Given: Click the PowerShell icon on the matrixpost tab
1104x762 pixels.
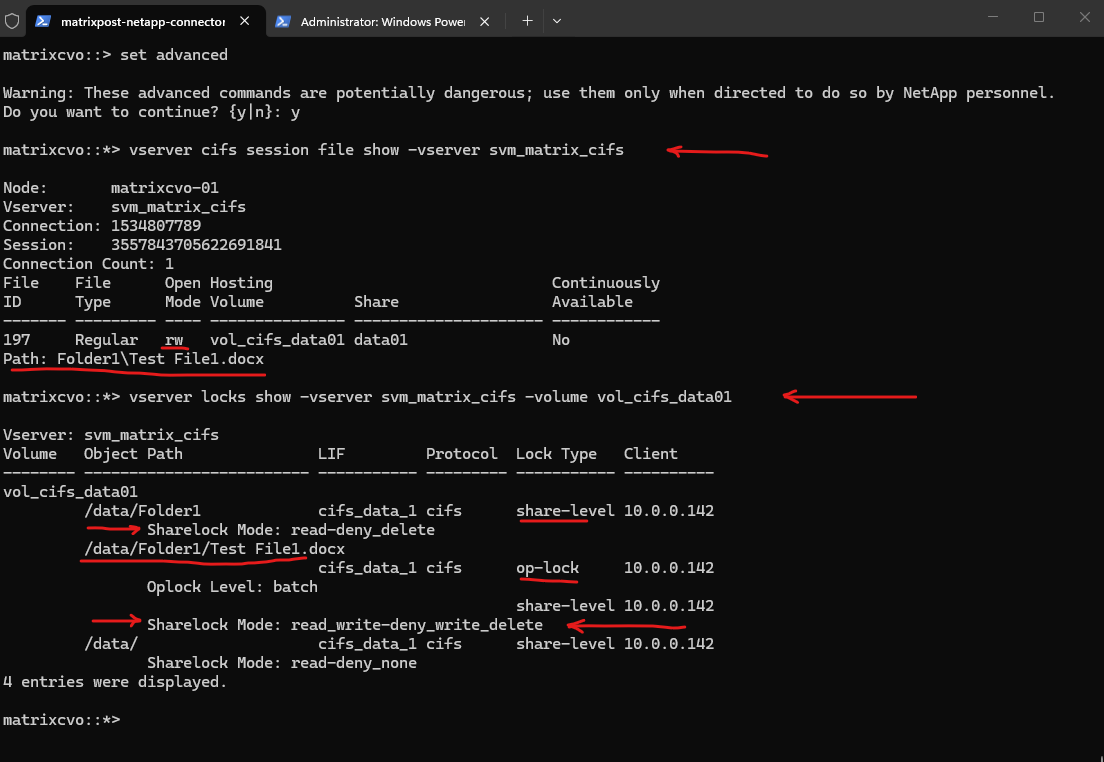Looking at the screenshot, I should click(43, 21).
